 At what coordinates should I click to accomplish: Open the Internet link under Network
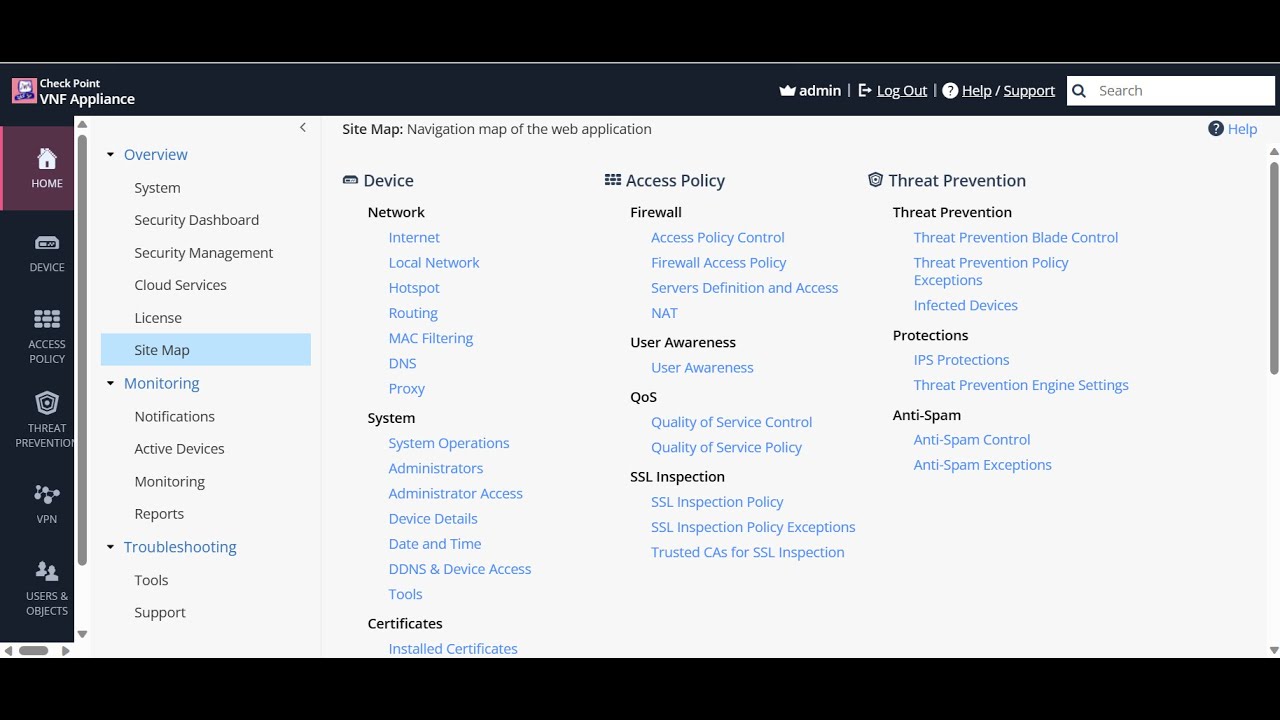tap(414, 238)
